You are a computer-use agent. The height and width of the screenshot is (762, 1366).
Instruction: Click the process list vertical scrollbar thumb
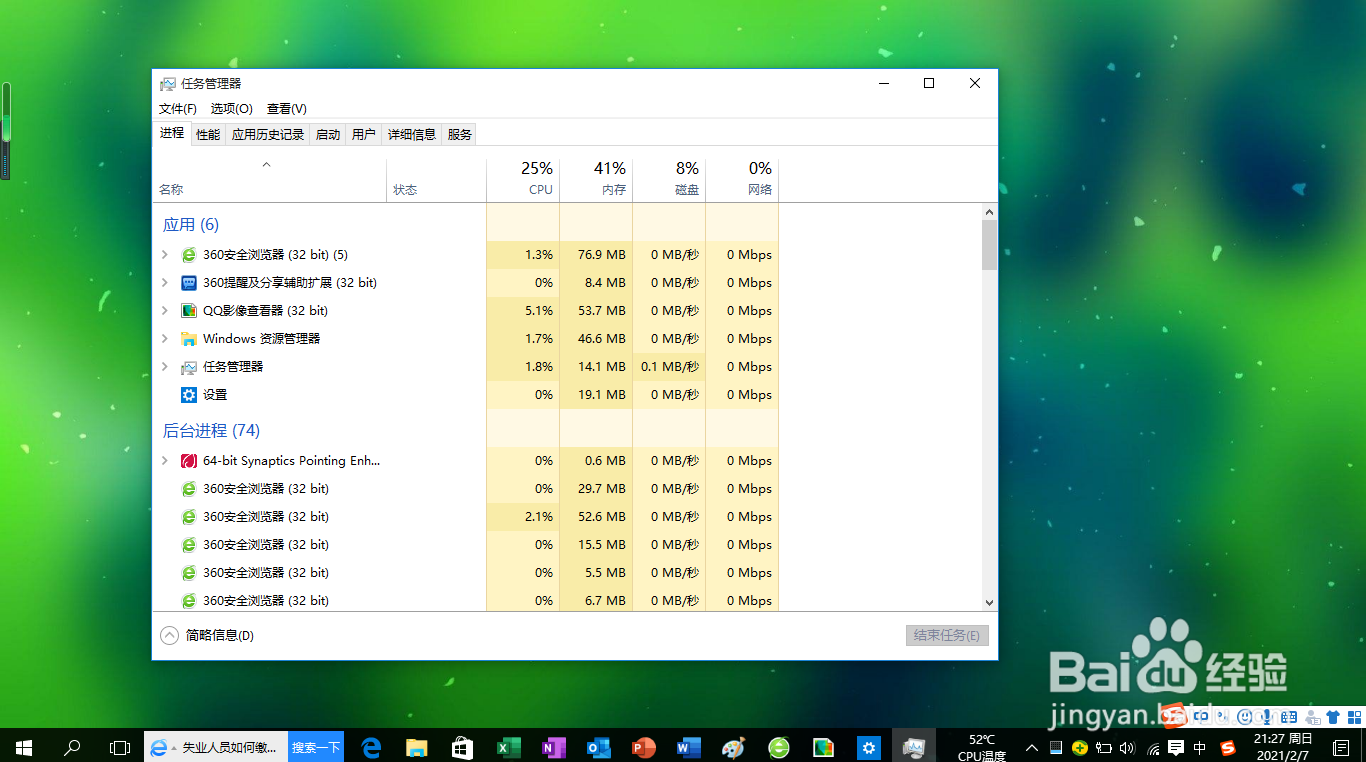tap(989, 245)
